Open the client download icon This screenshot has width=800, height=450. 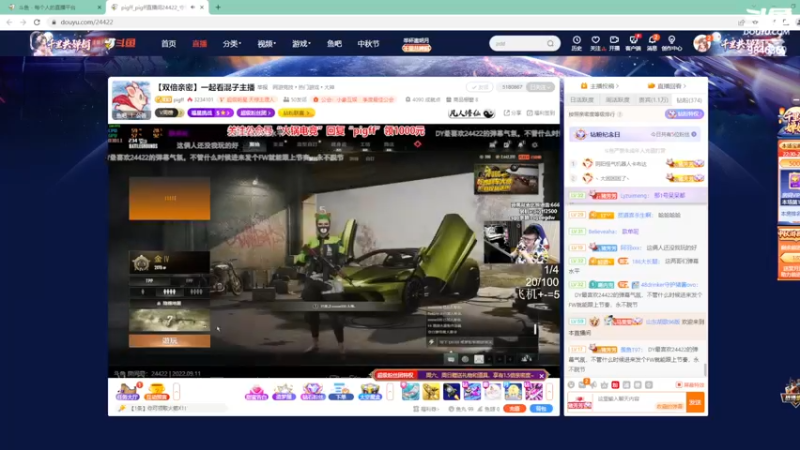coord(633,43)
